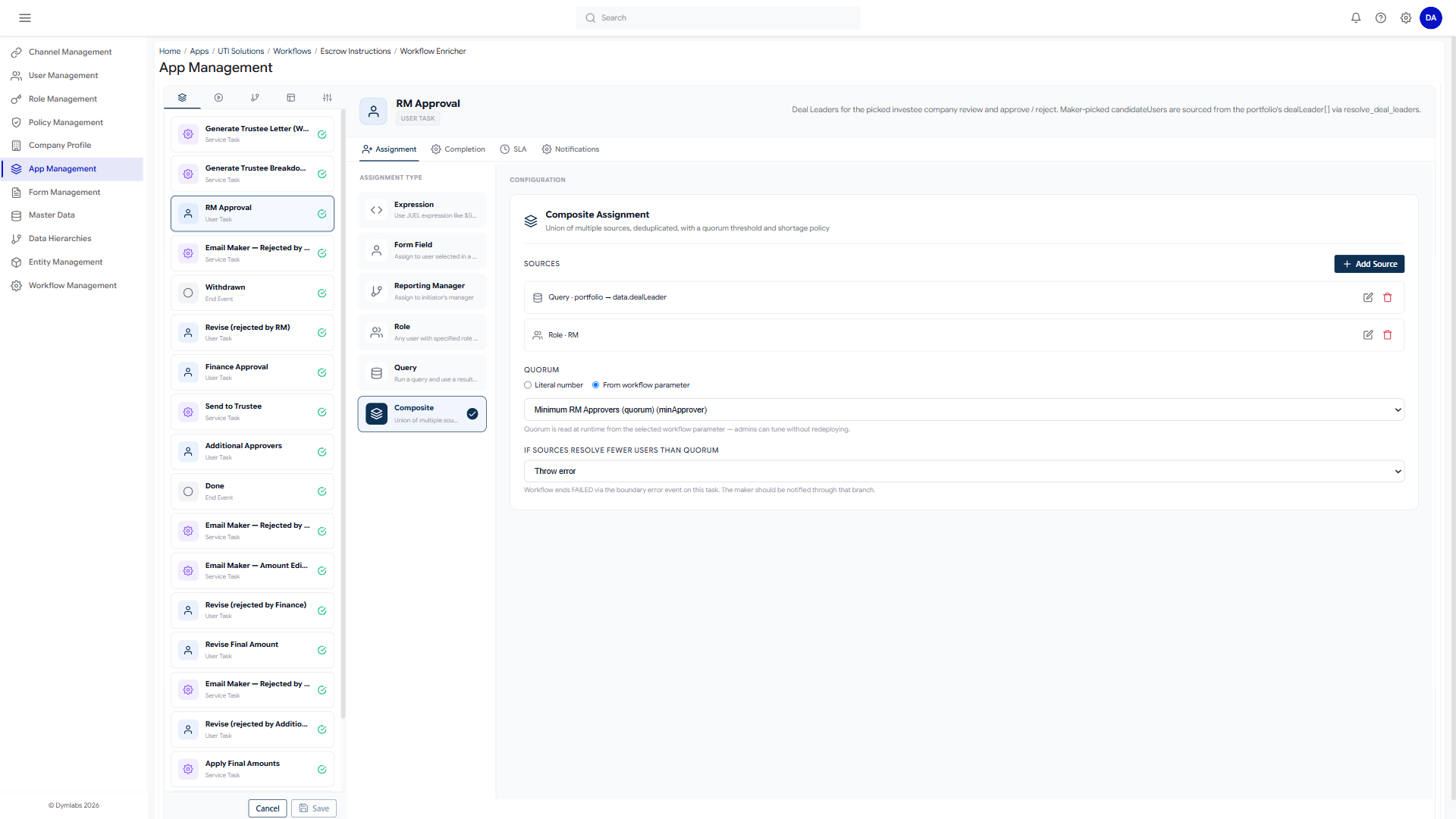Select the play circle icon in the panel toolbar

click(218, 97)
